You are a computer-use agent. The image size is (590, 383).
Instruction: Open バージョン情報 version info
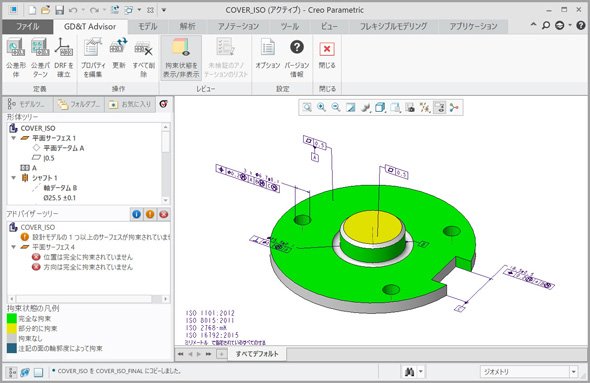[297, 58]
